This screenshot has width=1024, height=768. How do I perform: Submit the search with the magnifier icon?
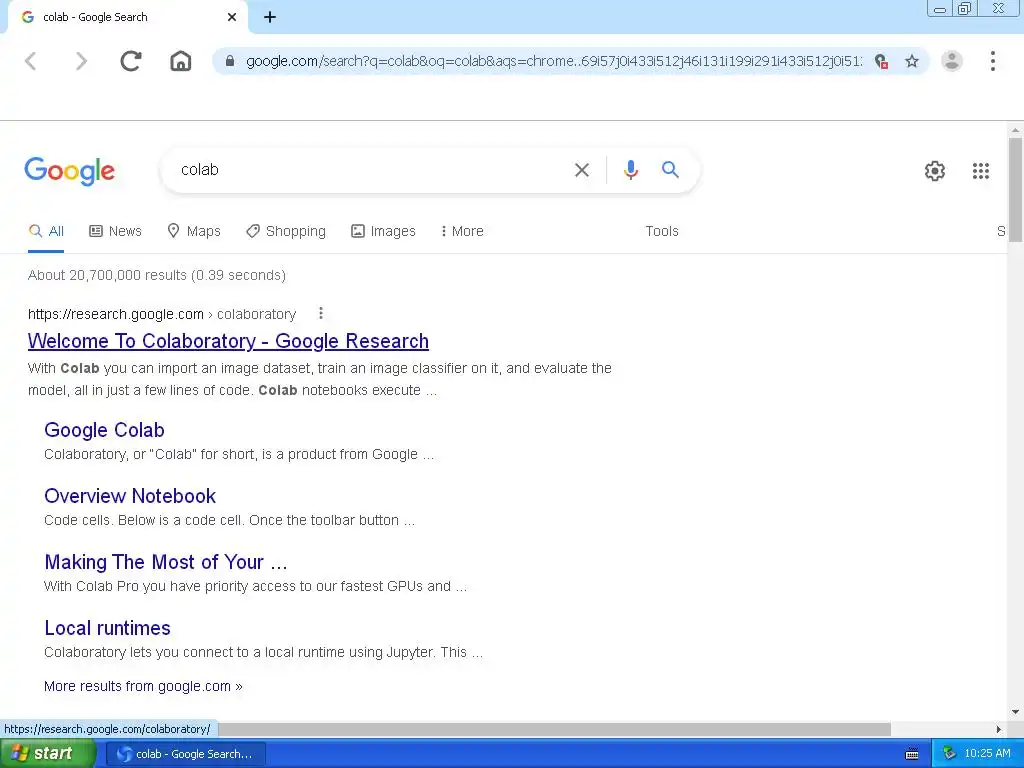tap(671, 170)
